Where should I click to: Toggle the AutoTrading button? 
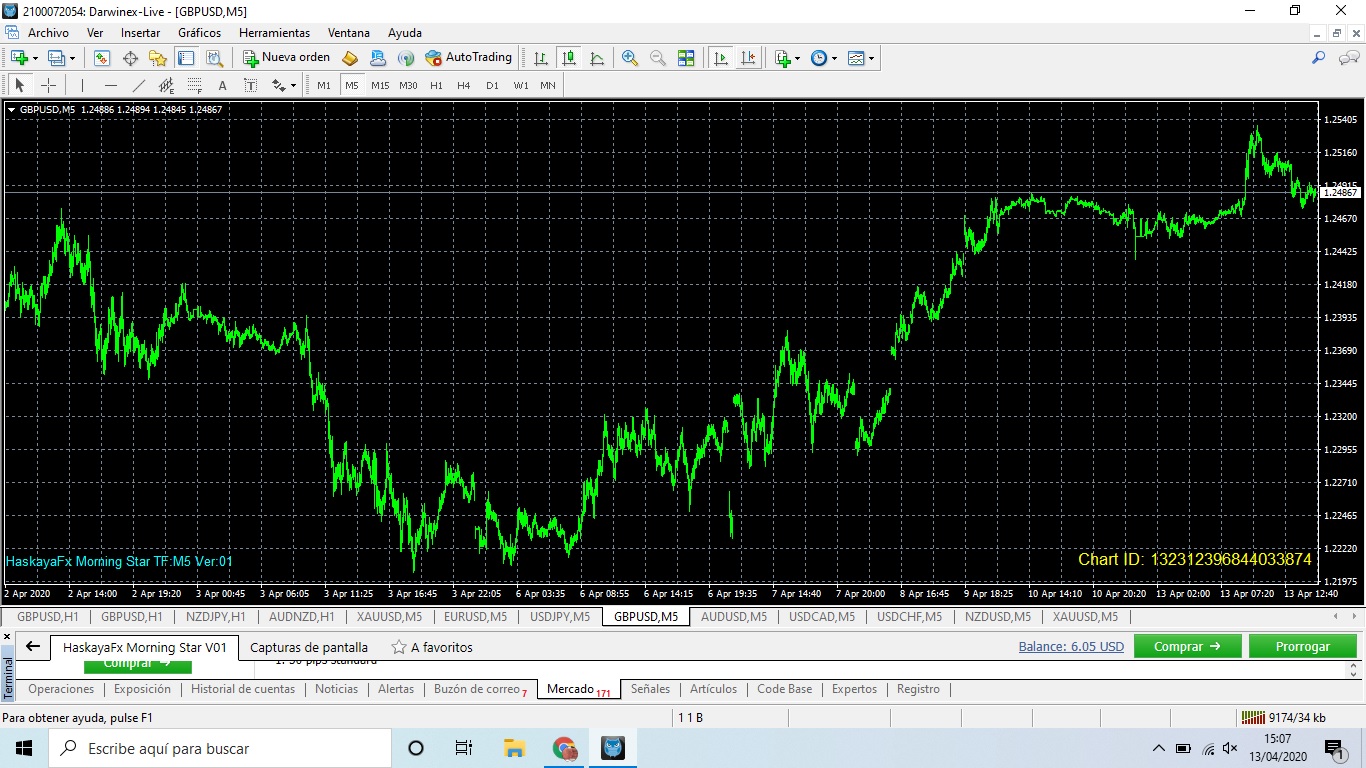tap(468, 58)
